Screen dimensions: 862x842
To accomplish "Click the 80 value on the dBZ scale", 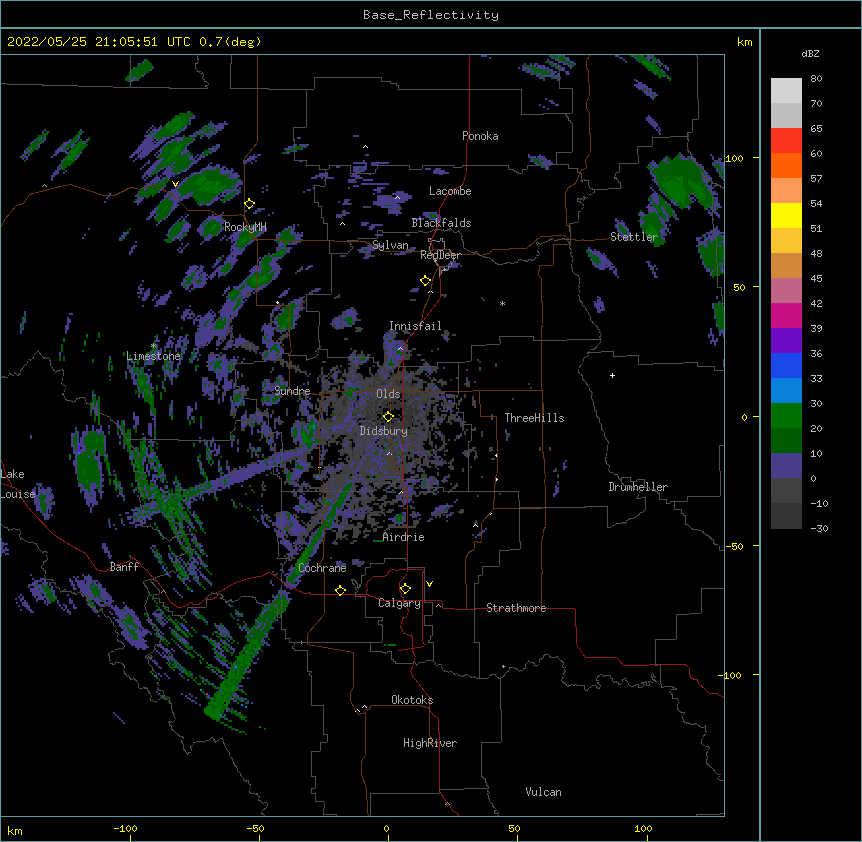I will (816, 79).
